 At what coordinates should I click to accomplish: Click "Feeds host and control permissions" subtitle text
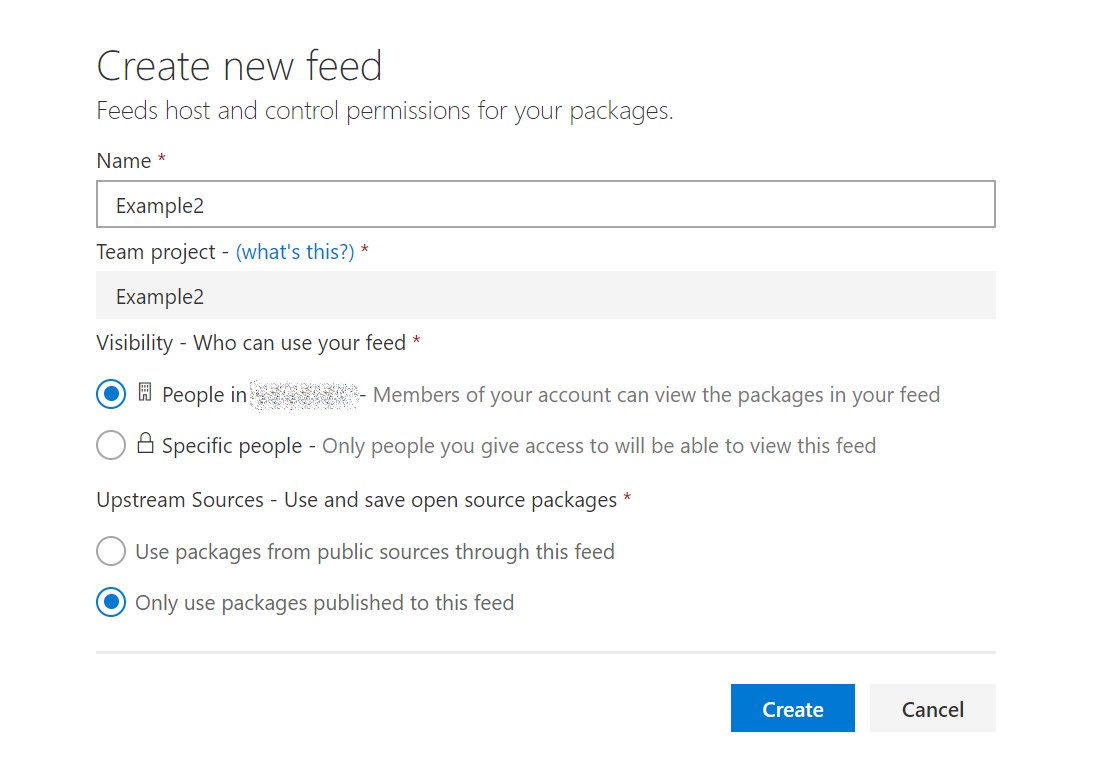pos(385,111)
